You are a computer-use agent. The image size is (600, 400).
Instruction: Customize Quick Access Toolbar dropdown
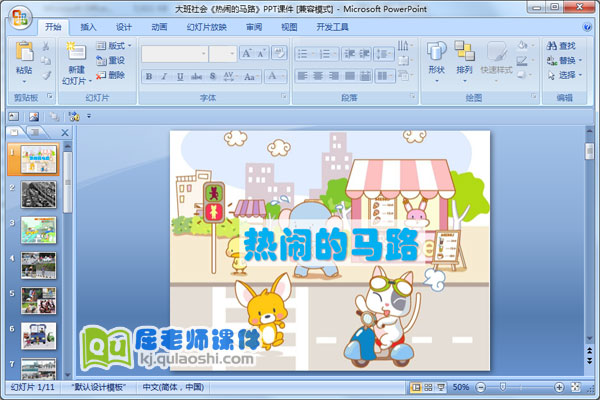[89, 116]
